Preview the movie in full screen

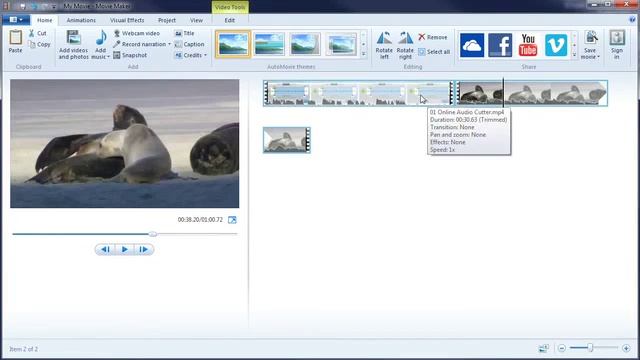(x=232, y=220)
